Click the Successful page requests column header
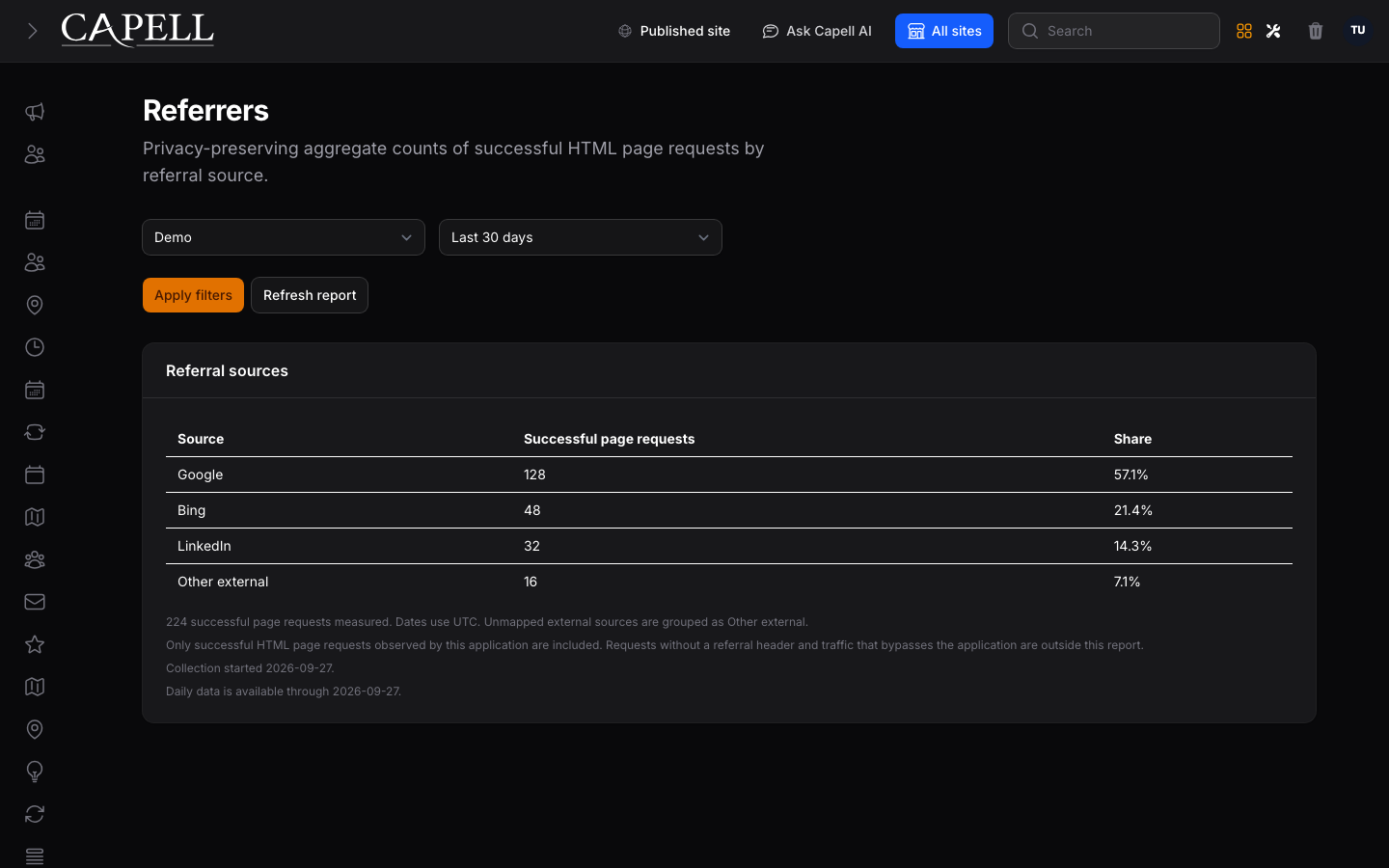This screenshot has height=868, width=1389. pyautogui.click(x=609, y=439)
